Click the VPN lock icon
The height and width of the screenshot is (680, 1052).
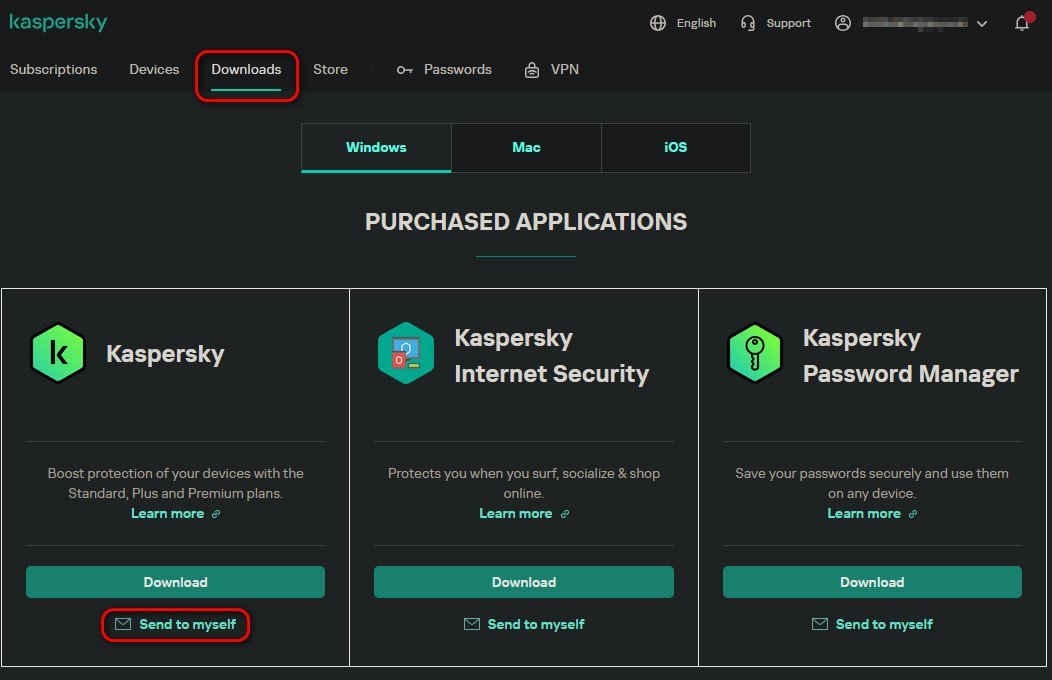pos(531,70)
